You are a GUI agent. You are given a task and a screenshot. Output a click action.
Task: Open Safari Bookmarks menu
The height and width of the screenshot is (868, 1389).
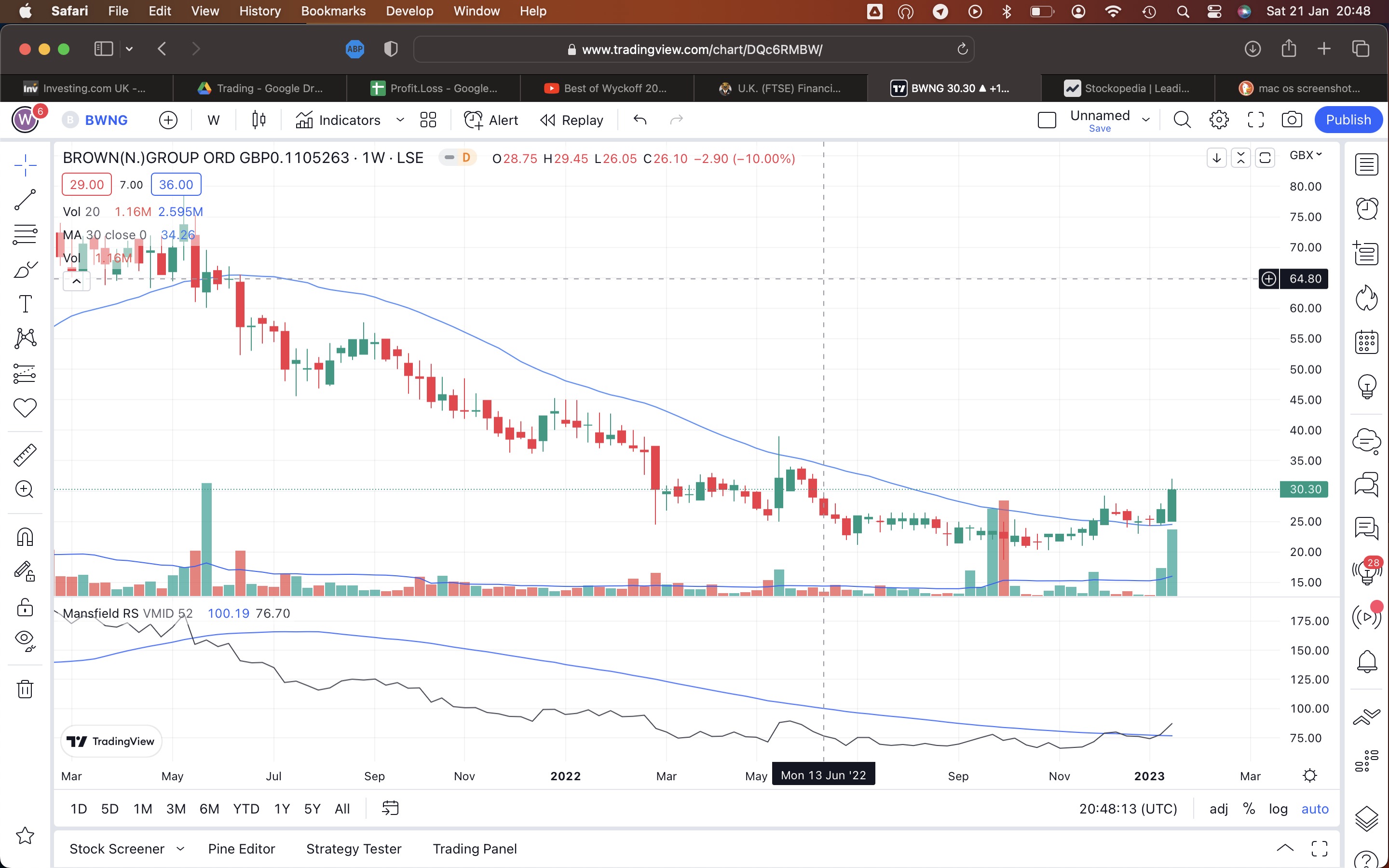point(333,11)
